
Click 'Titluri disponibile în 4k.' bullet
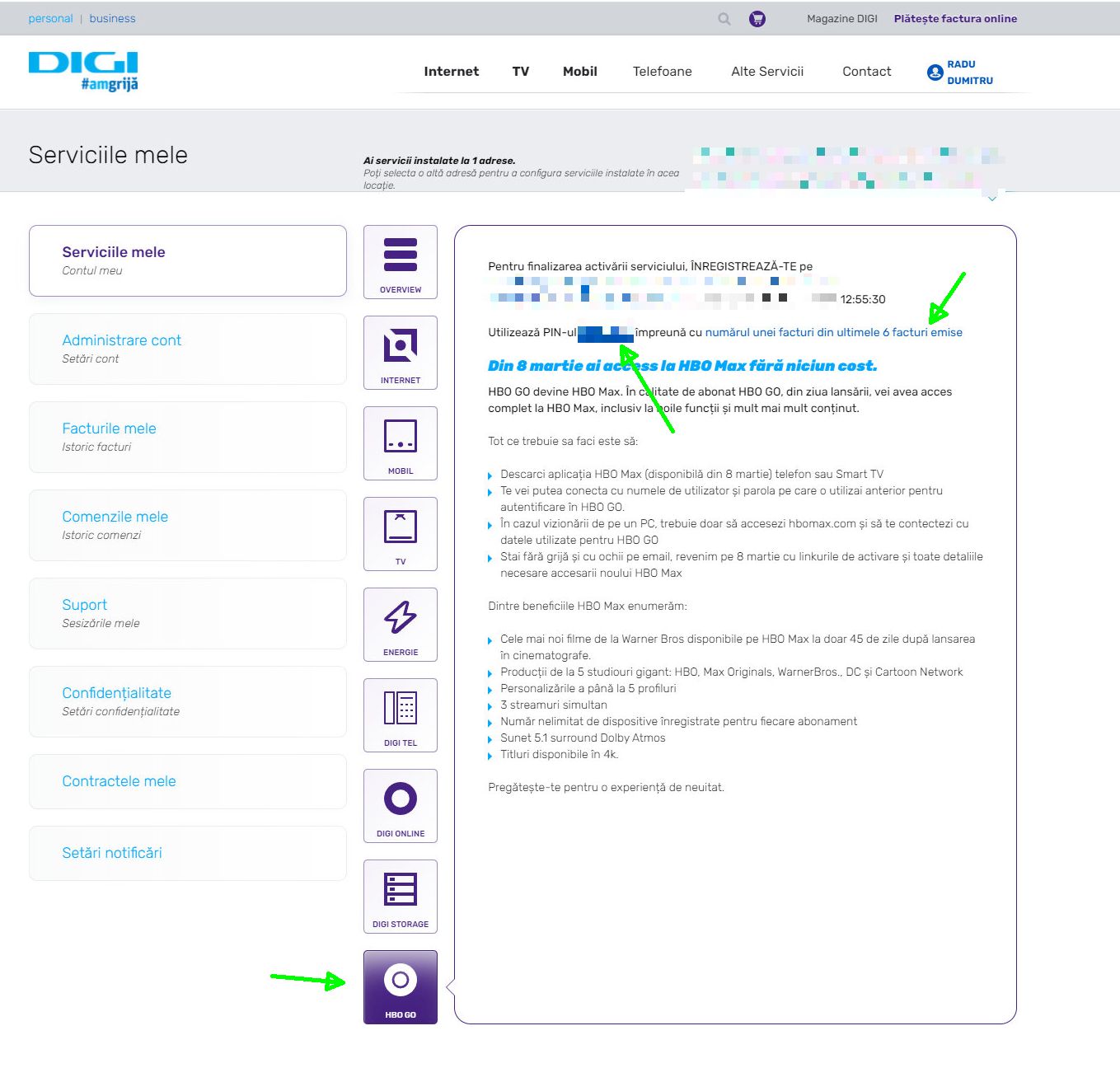pyautogui.click(x=559, y=754)
